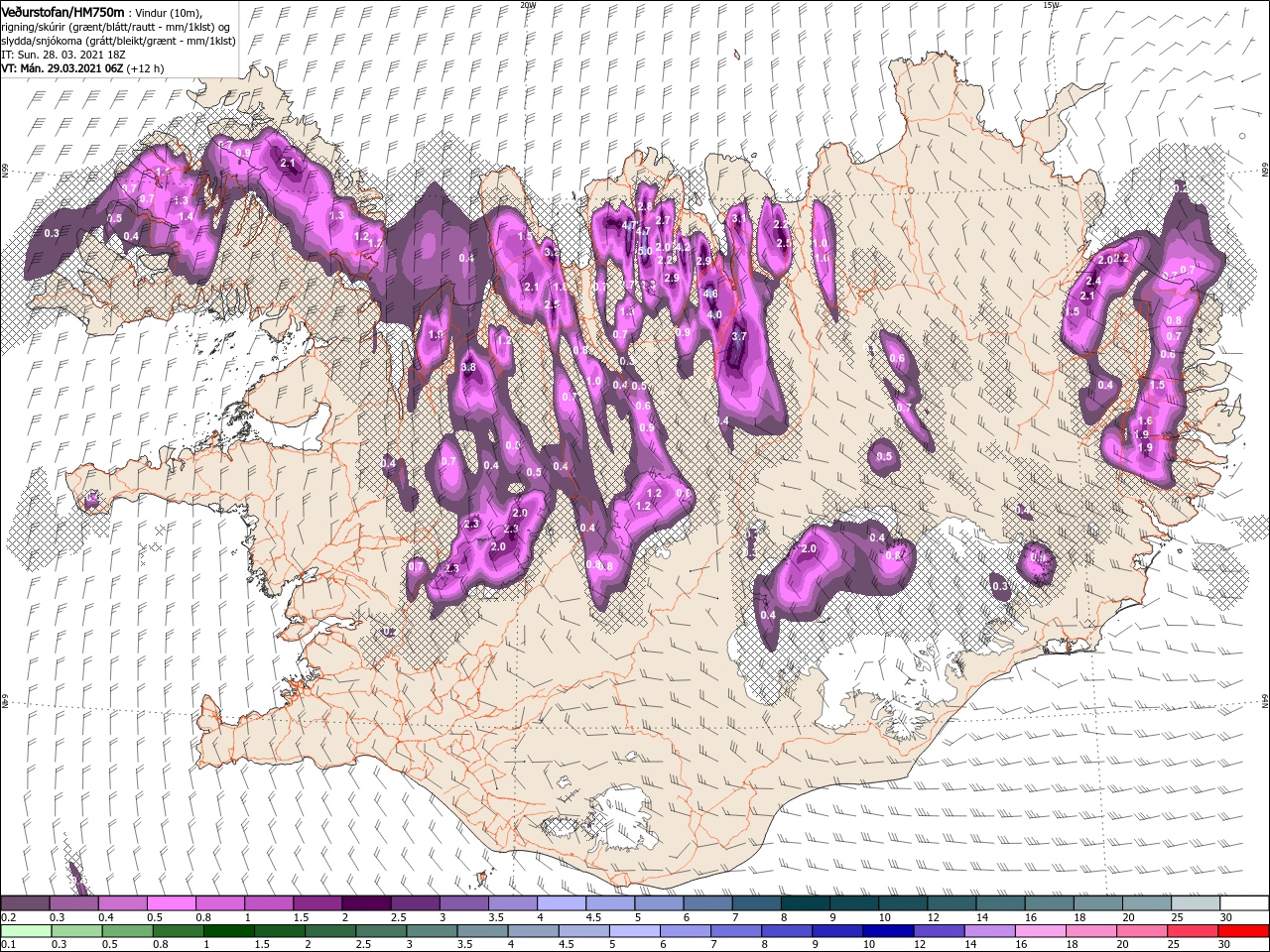This screenshot has width=1270, height=952.
Task: Select the crimson 25 swatch in the bottom legend row
Action: (x=1192, y=931)
